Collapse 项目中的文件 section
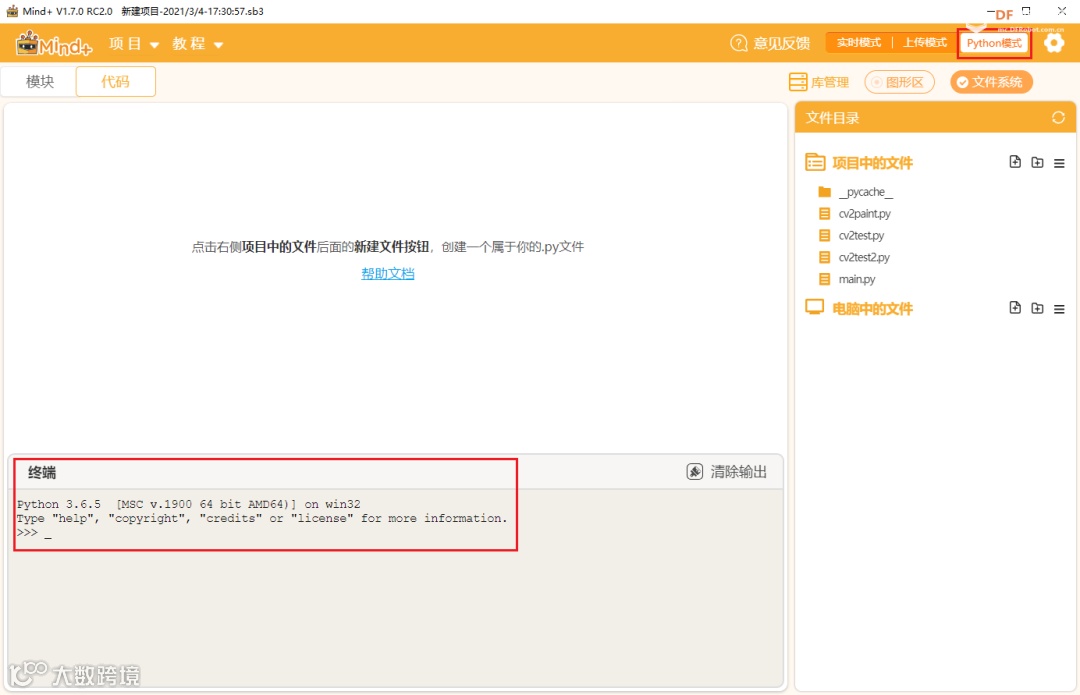The image size is (1080, 695). [x=872, y=163]
